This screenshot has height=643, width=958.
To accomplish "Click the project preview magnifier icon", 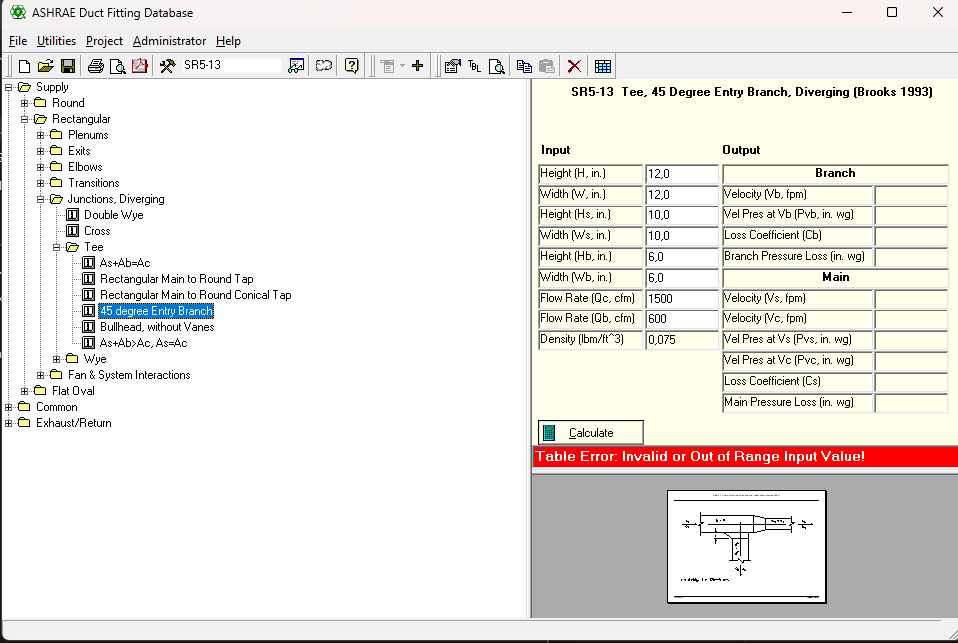I will click(497, 66).
